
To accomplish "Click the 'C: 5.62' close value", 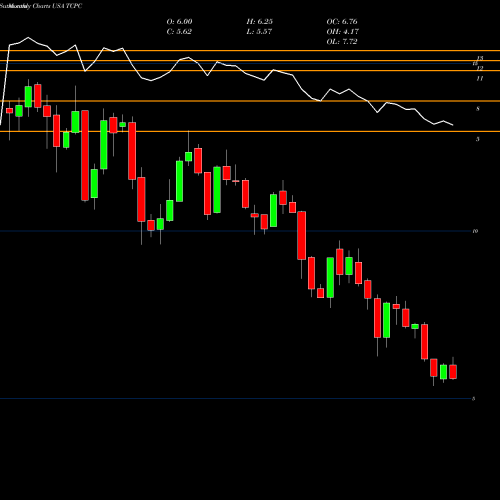I will click(179, 32).
